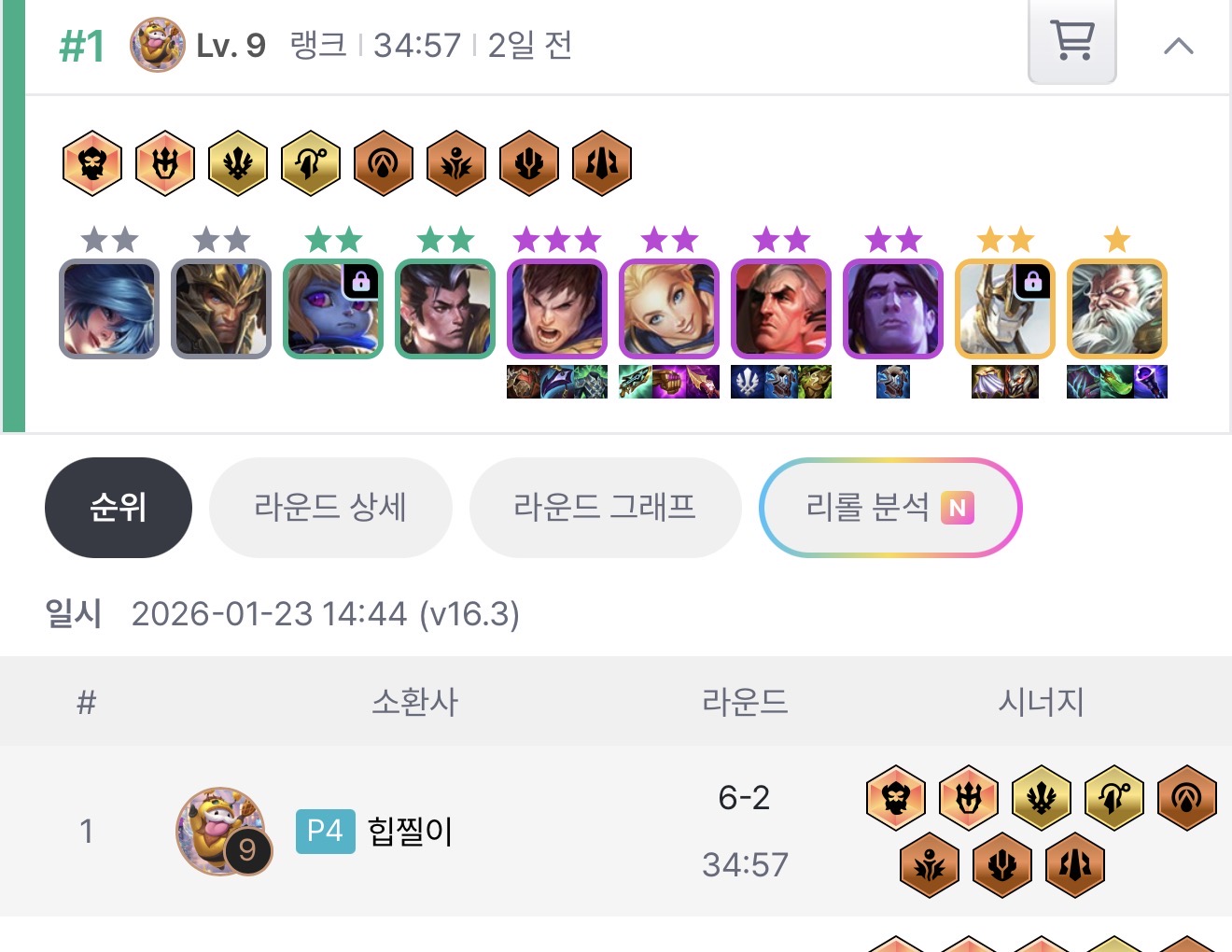Click the lock icon on the gold-bordered armored champion
This screenshot has width=1232, height=952.
tap(1033, 281)
